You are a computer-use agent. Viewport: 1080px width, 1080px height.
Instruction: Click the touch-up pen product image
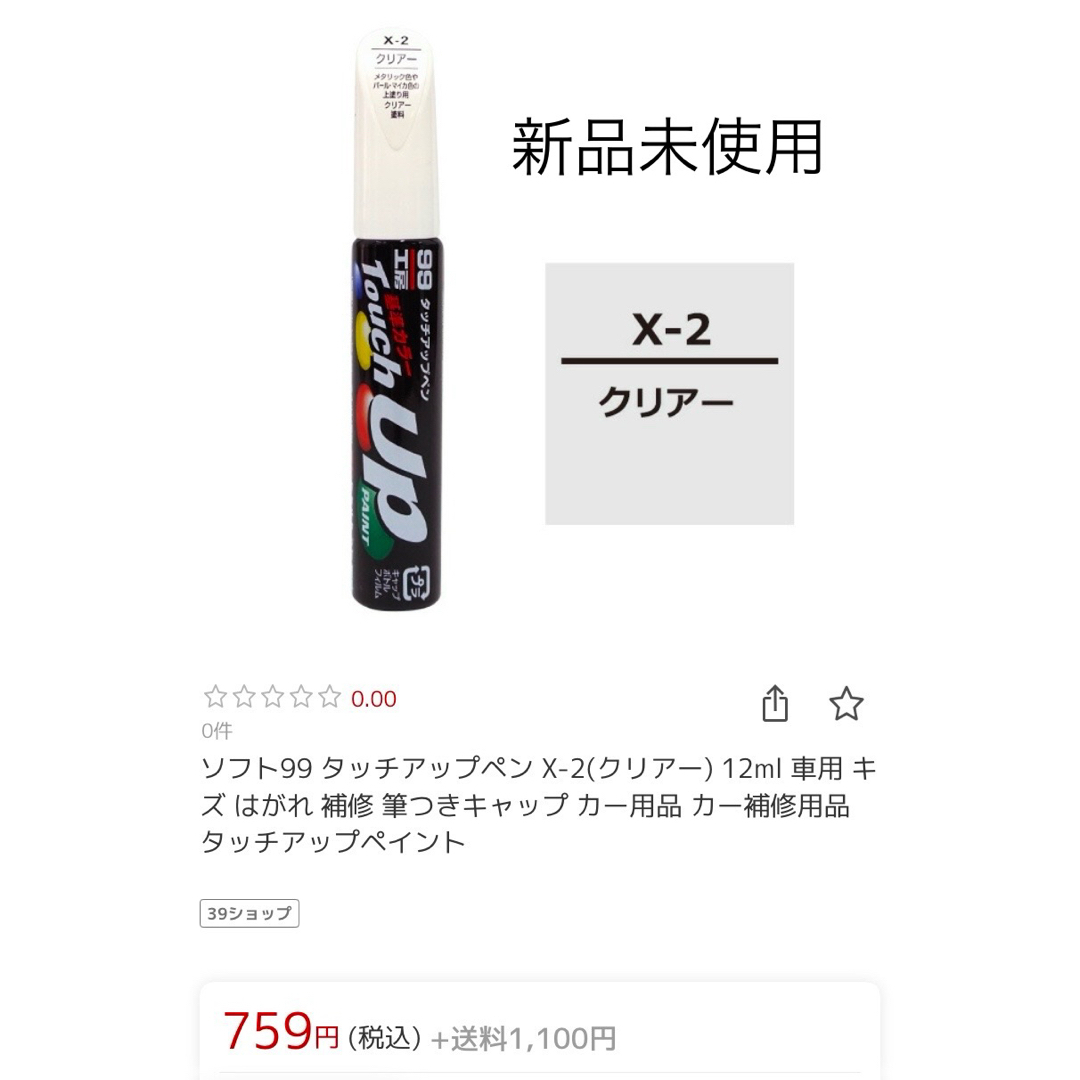click(396, 320)
